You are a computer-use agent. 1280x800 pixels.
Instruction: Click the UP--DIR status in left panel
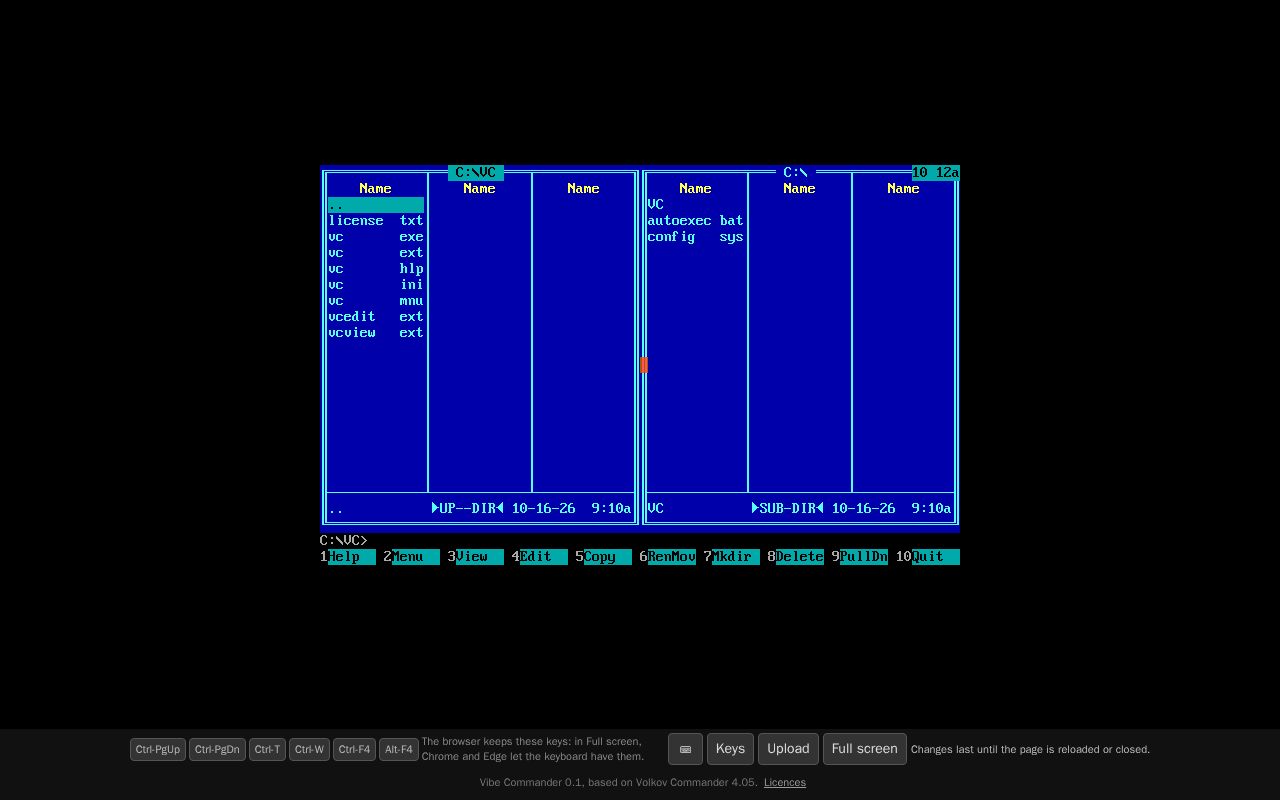pos(468,508)
